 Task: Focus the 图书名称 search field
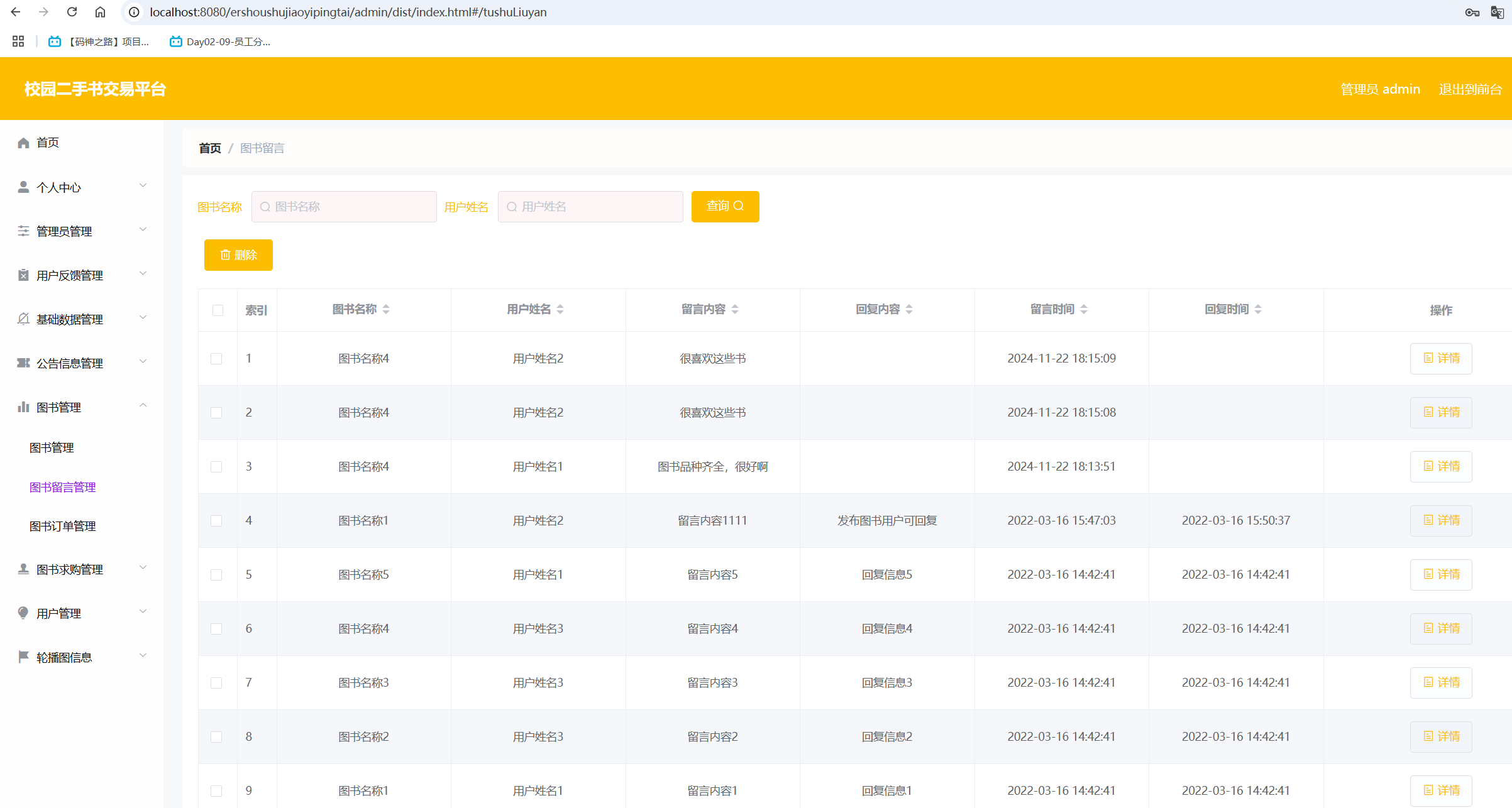pyautogui.click(x=344, y=207)
